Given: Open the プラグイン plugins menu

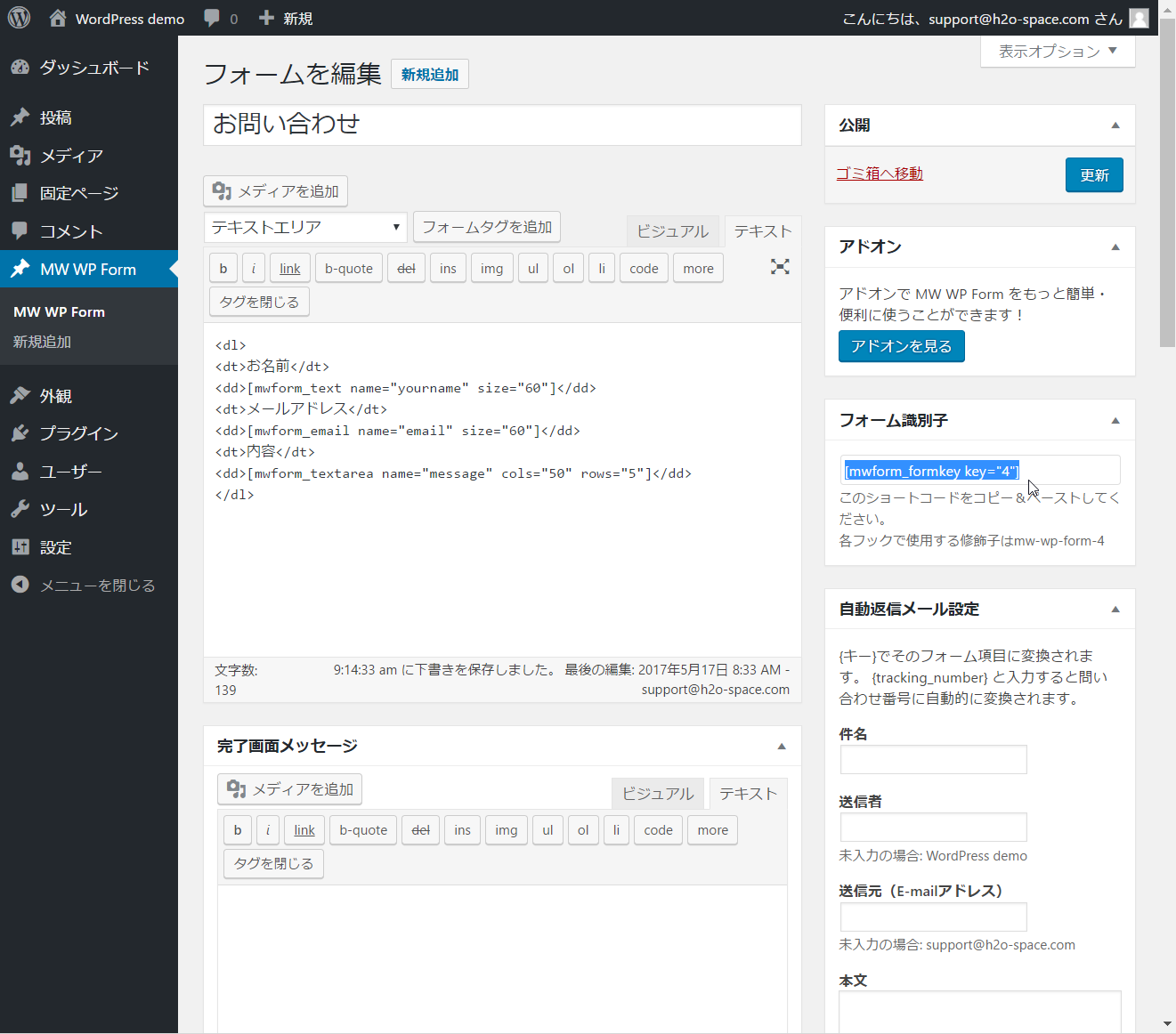Looking at the screenshot, I should (78, 433).
